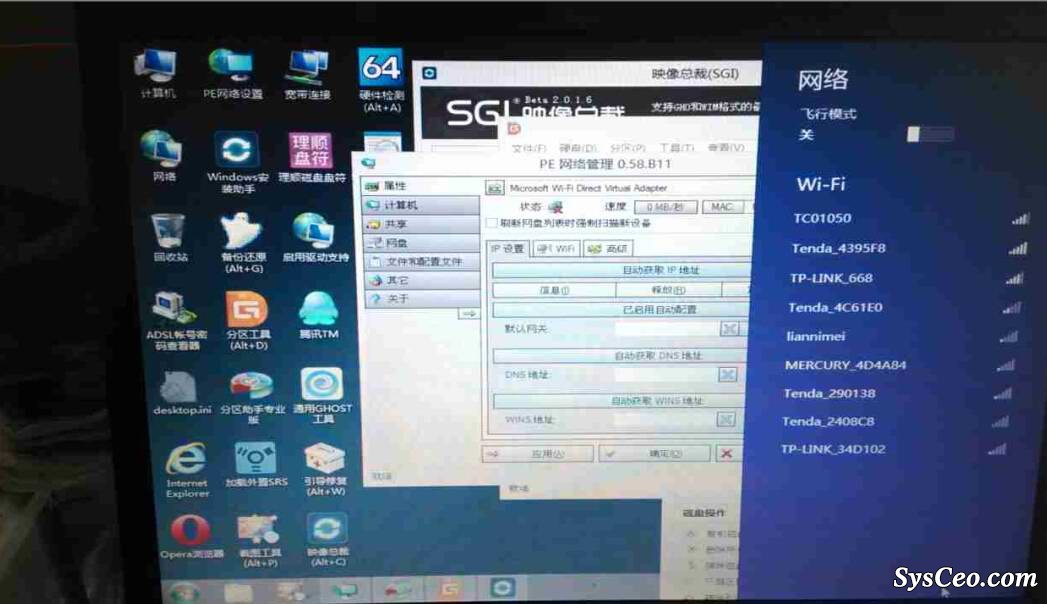Click the WINS 地址 input field
1047x604 pixels.
click(664, 420)
